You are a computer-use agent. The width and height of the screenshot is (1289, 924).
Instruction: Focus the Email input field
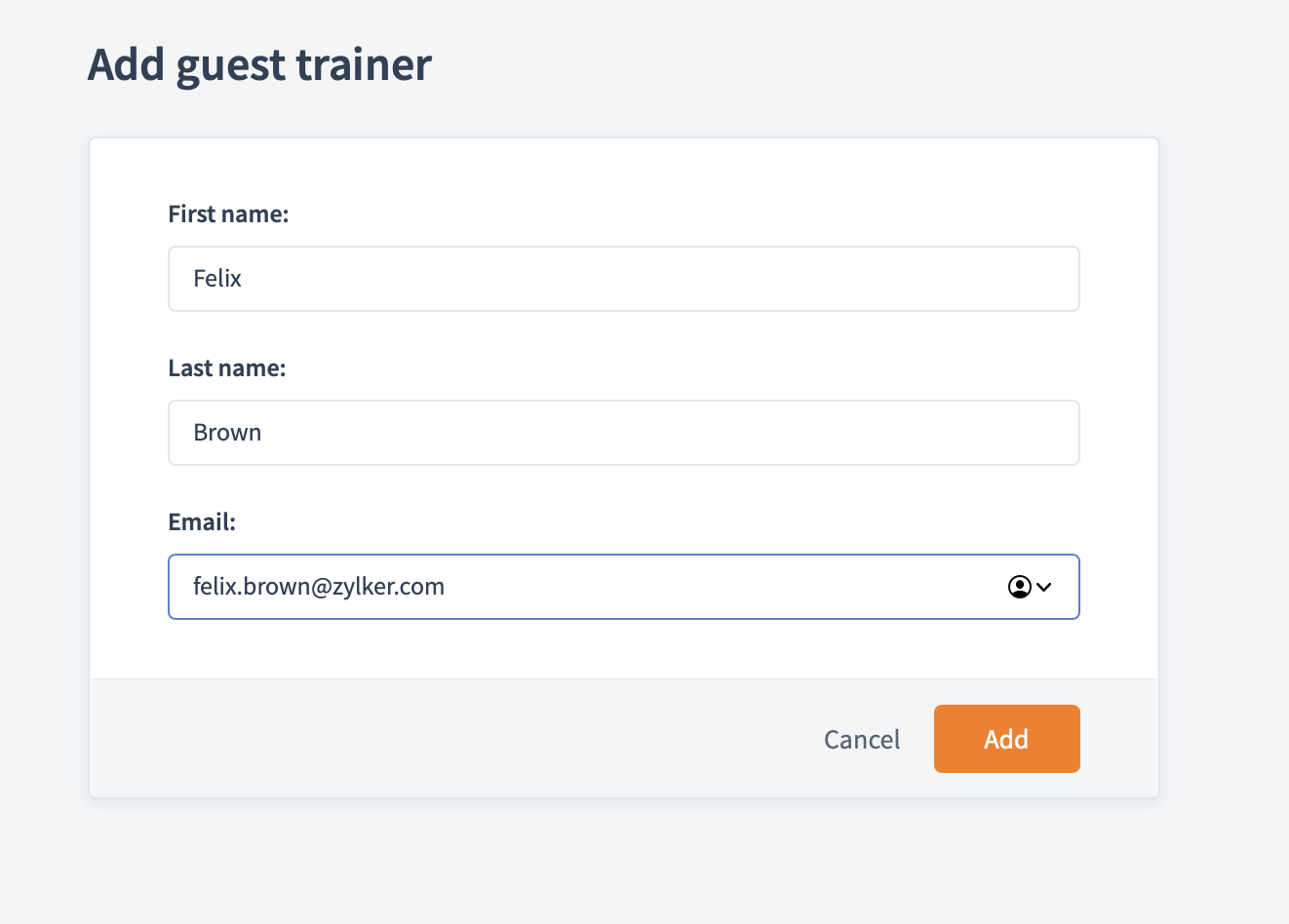point(683,587)
